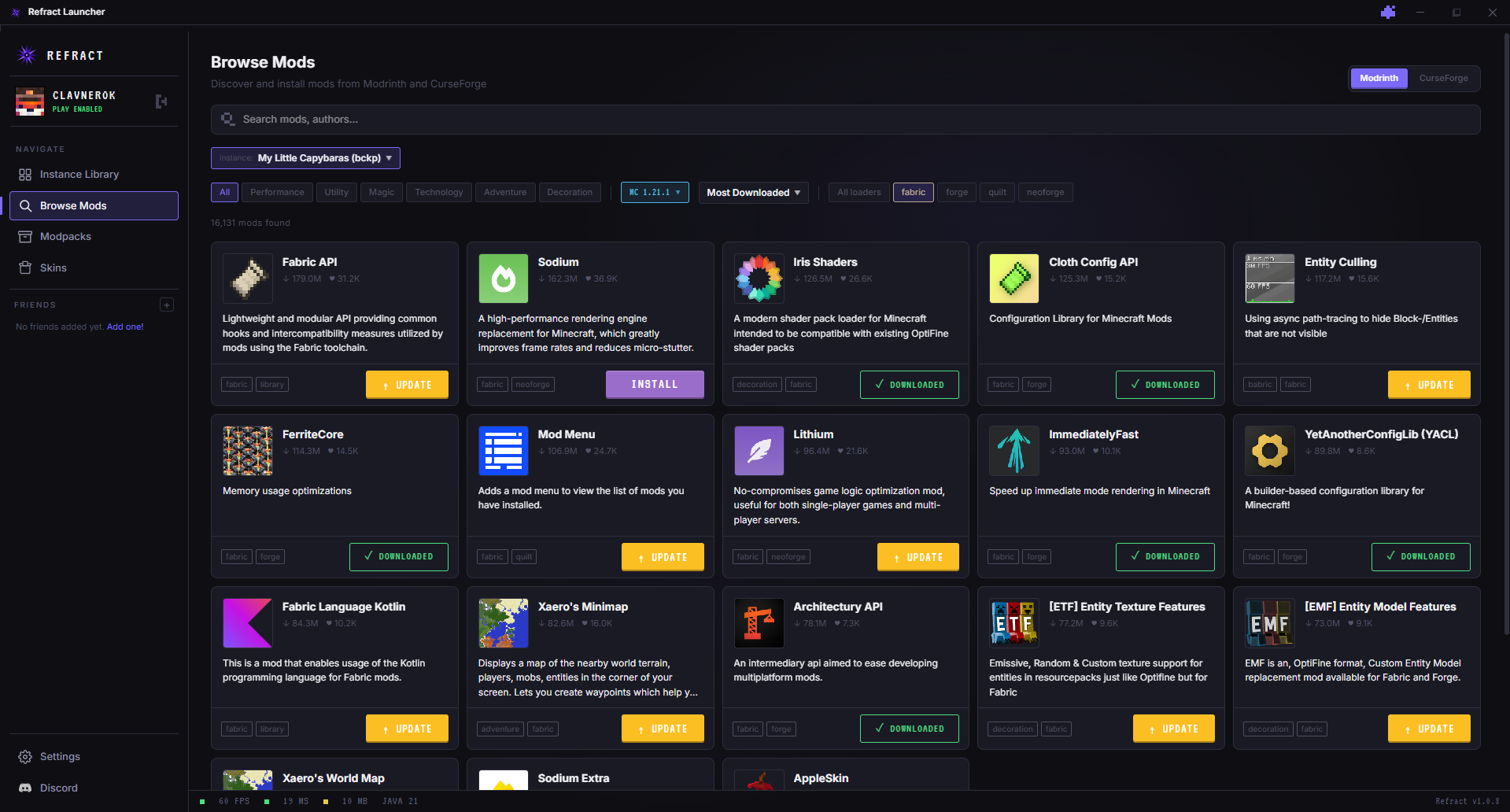This screenshot has height=812, width=1510.
Task: Click the Architectury API crane icon
Action: point(759,623)
